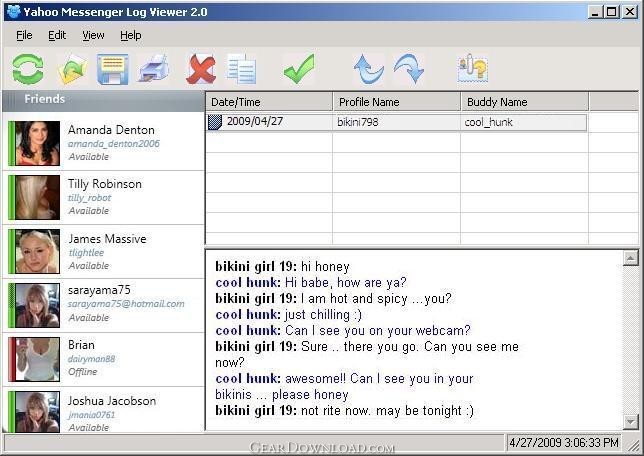Image resolution: width=644 pixels, height=456 pixels.
Task: Open the Help menu
Action: coord(131,35)
